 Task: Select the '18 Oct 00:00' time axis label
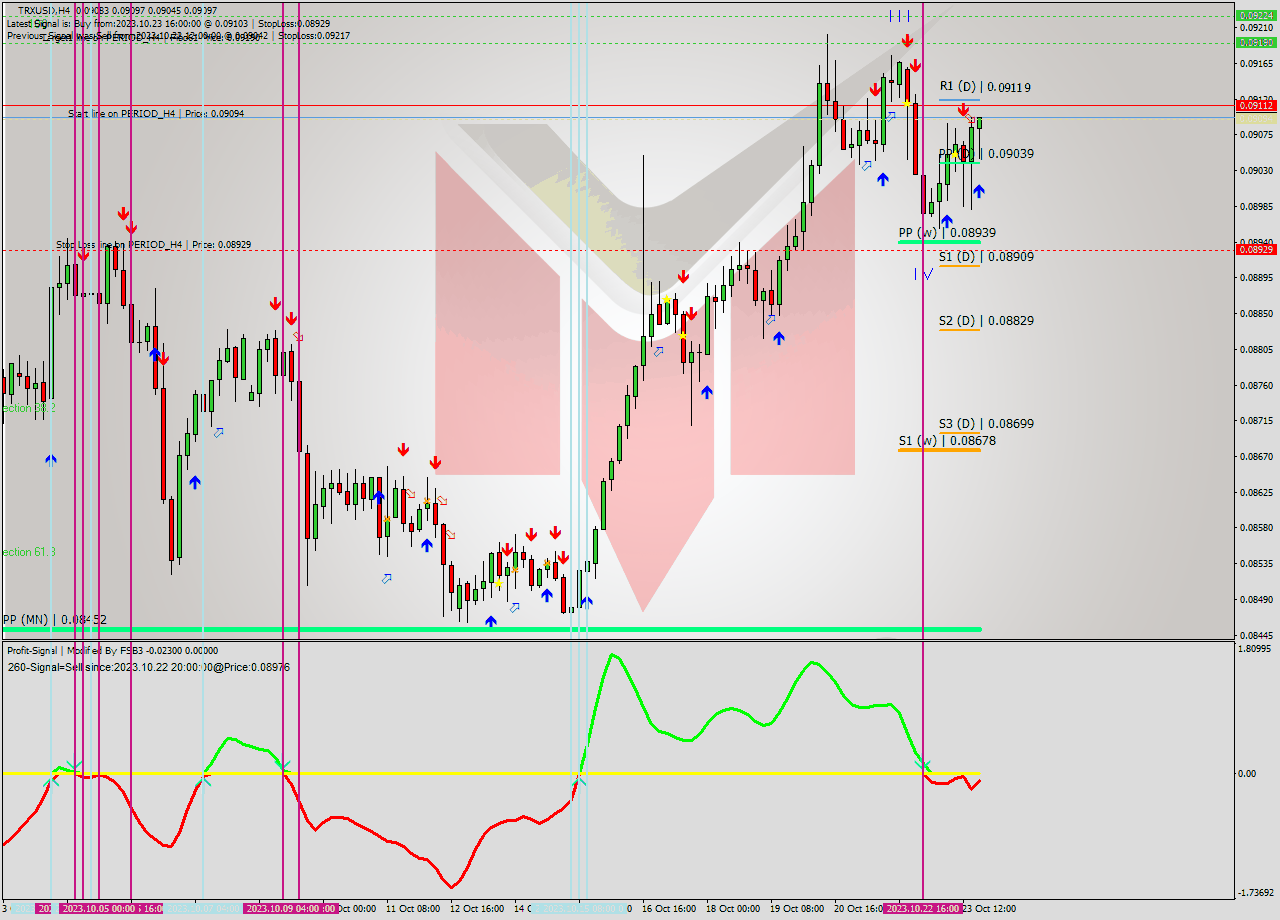point(733,908)
